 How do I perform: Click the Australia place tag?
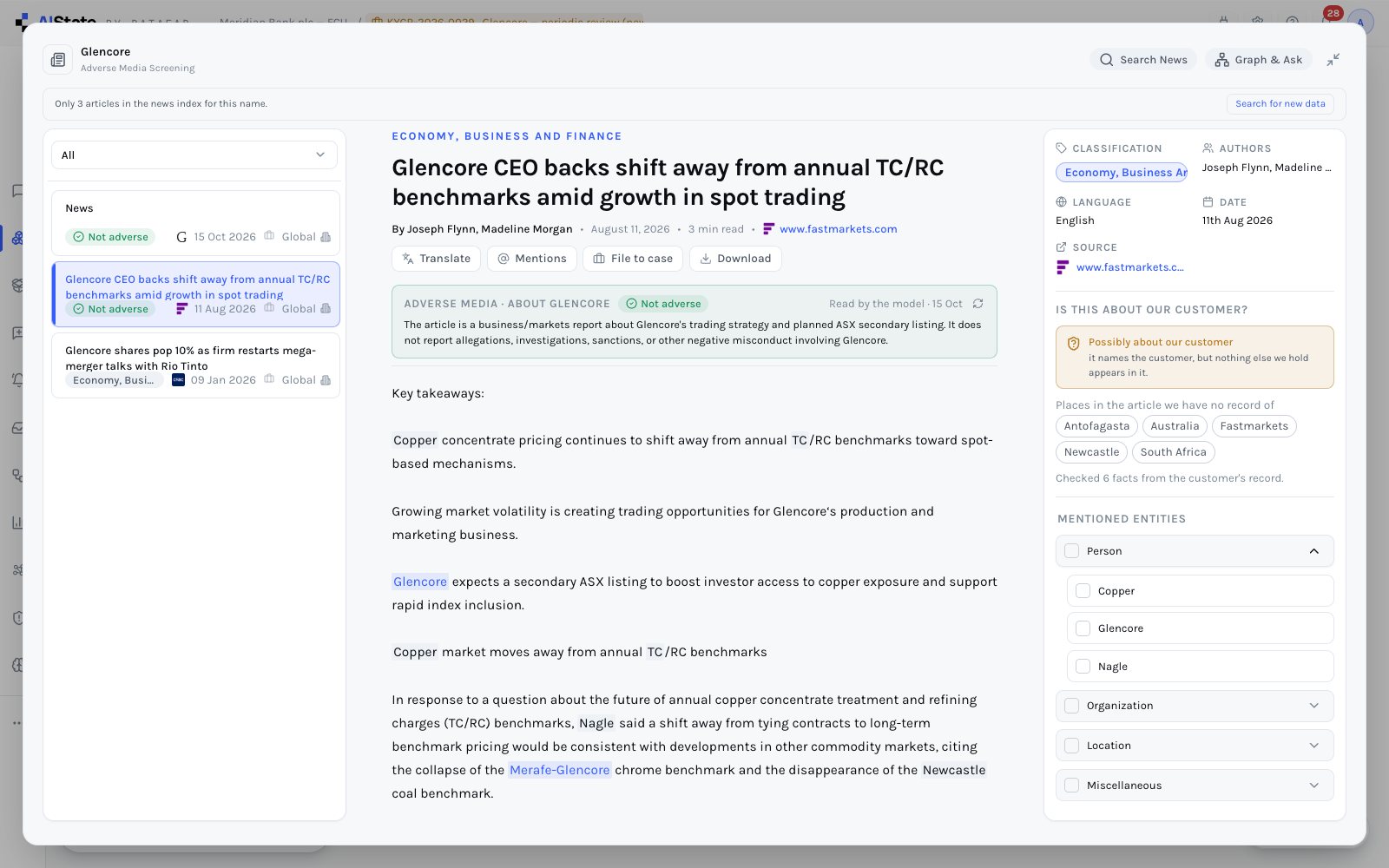coord(1175,426)
